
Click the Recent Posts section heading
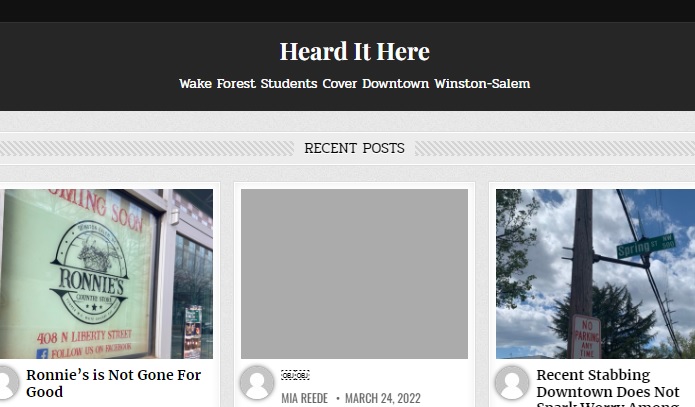pos(354,148)
